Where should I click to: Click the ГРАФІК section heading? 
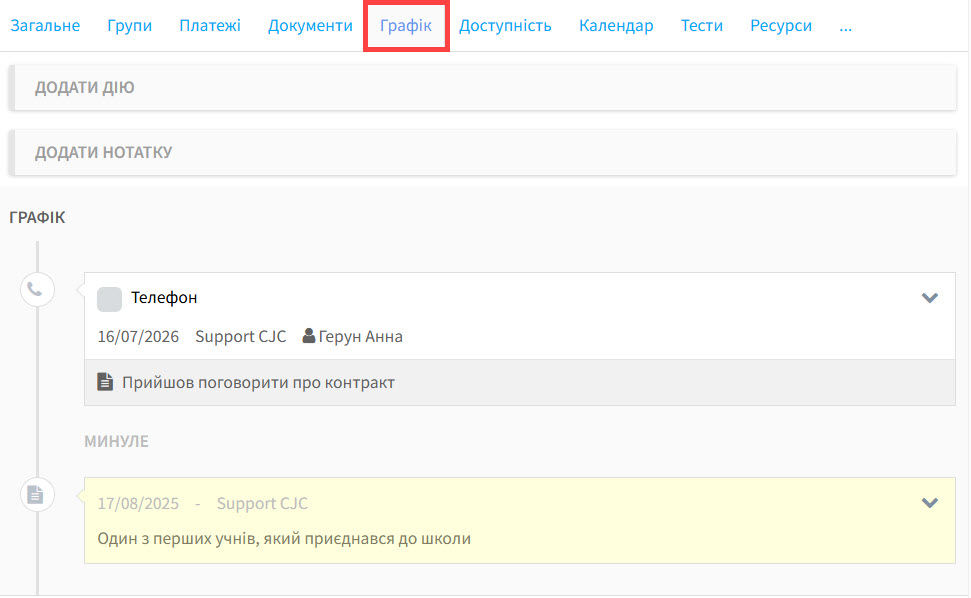click(x=37, y=217)
